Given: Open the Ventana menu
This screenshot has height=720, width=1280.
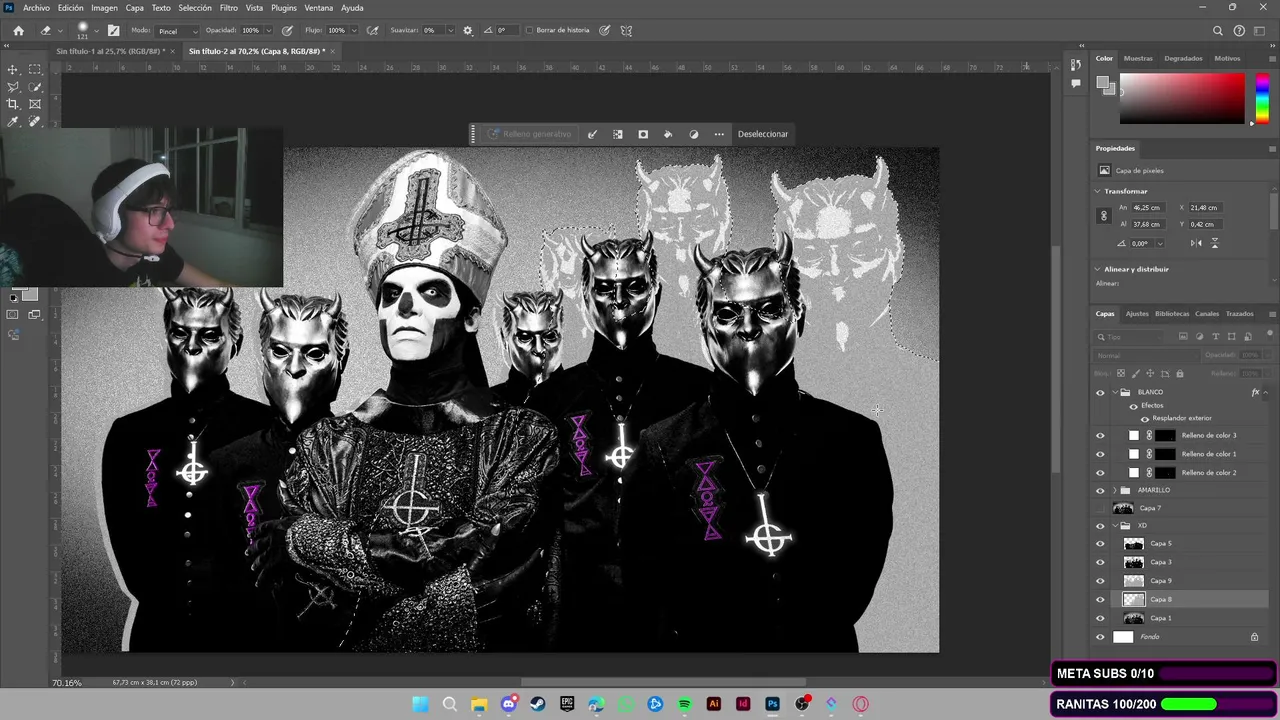Looking at the screenshot, I should pyautogui.click(x=319, y=8).
